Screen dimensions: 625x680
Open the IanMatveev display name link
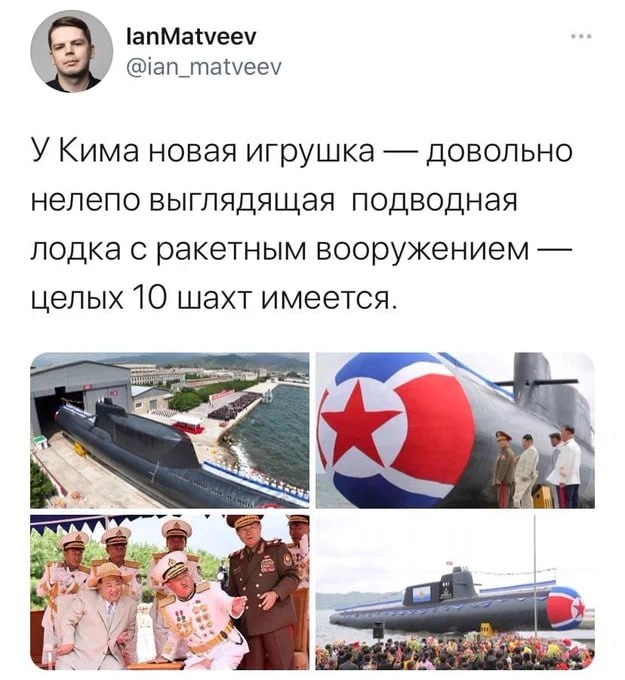coord(190,36)
